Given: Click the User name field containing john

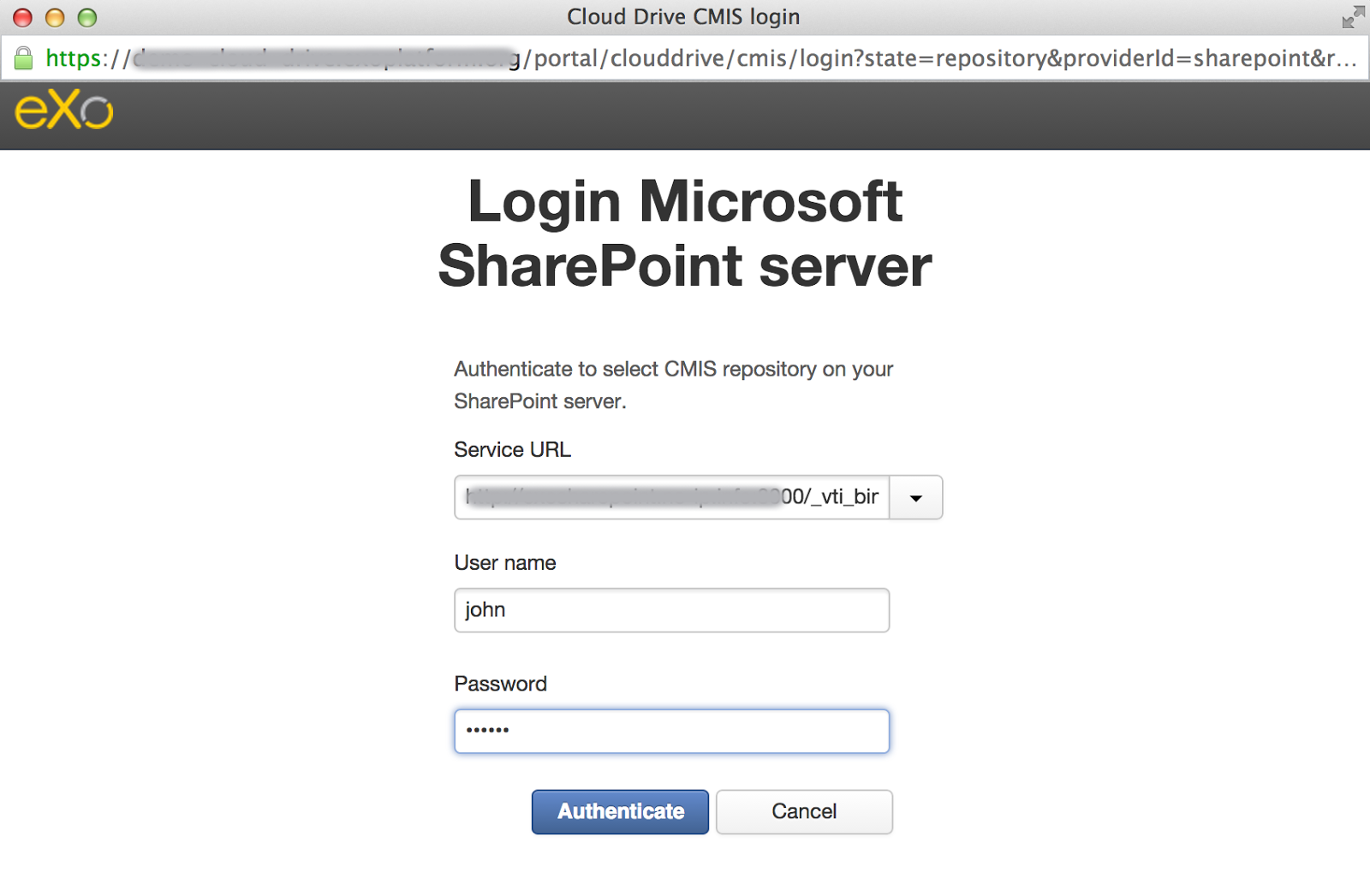Looking at the screenshot, I should click(672, 610).
